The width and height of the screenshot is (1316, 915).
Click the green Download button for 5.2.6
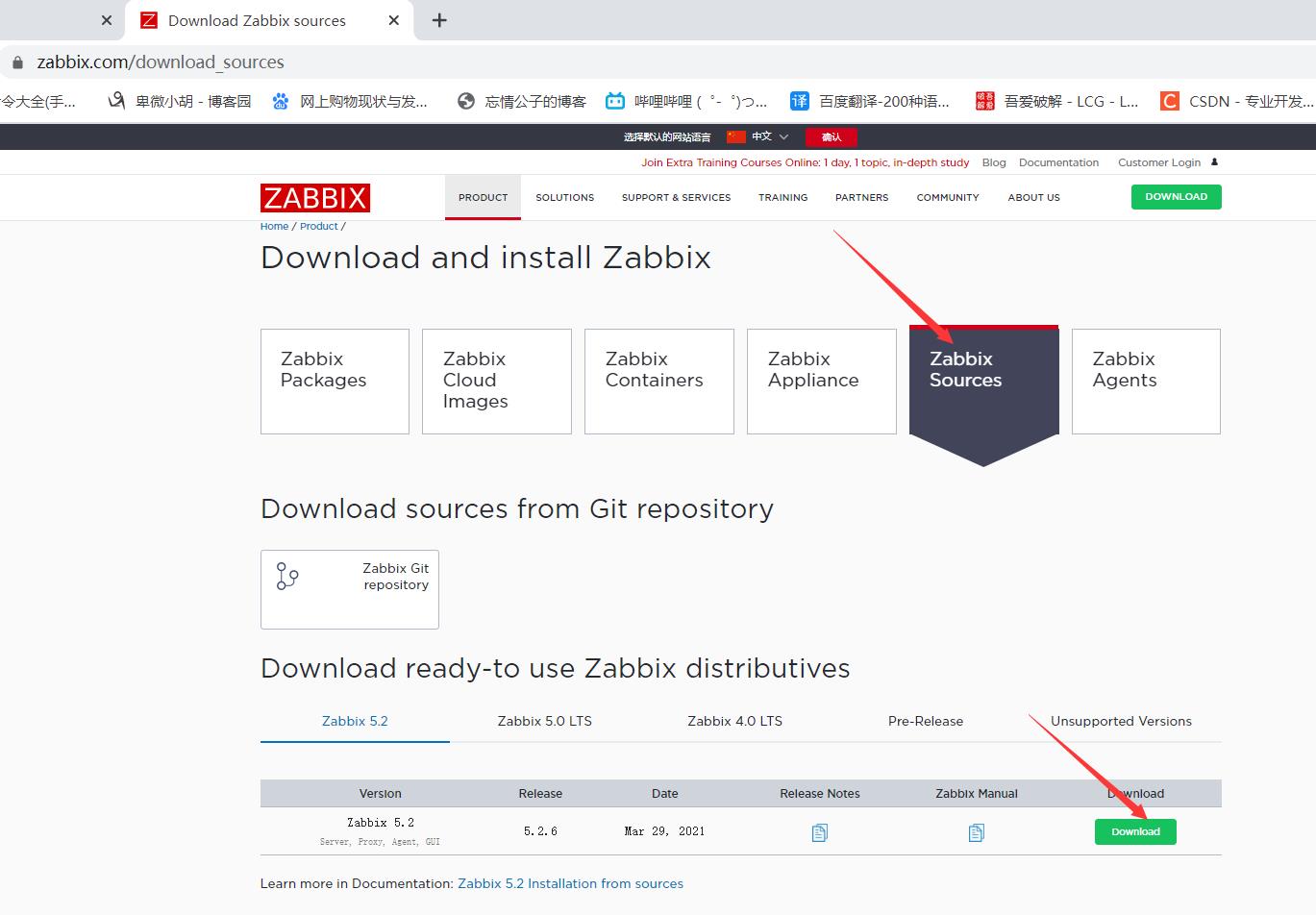(x=1135, y=831)
